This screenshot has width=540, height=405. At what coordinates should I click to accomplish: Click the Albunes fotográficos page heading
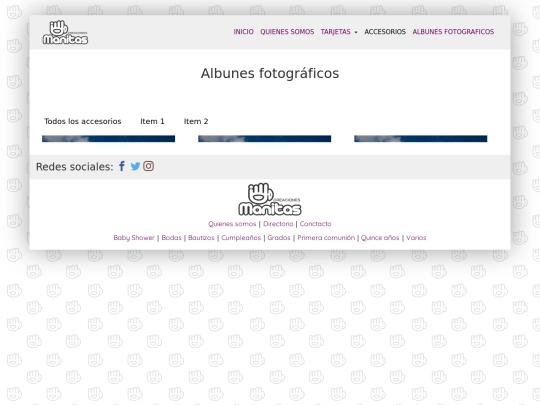(x=270, y=73)
